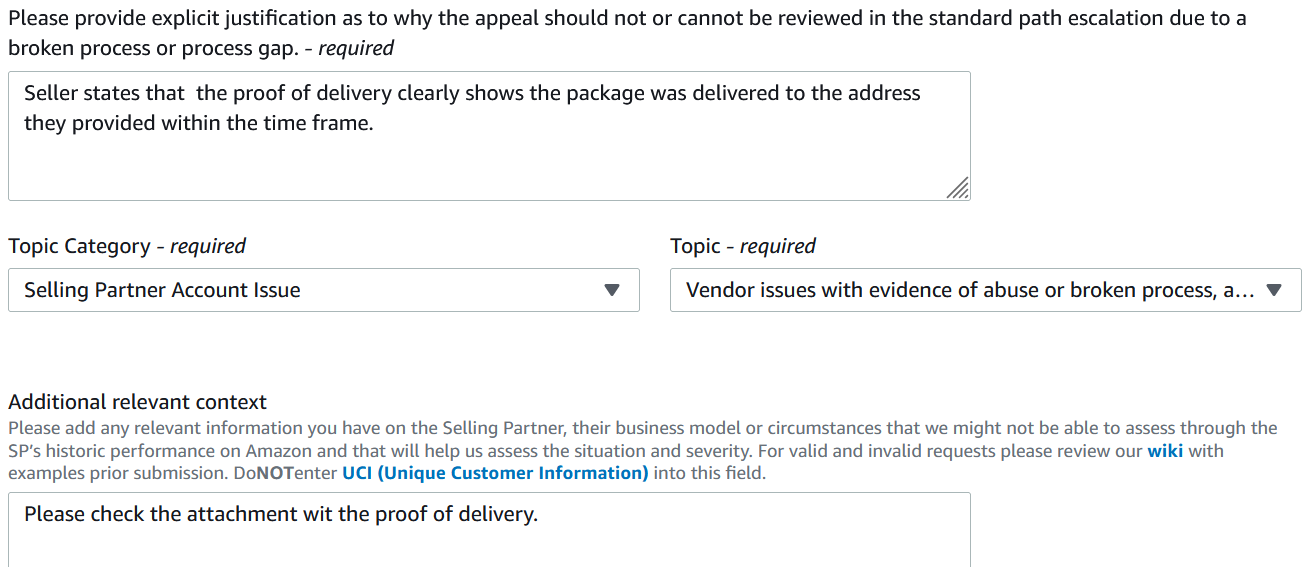1316x567 pixels.
Task: Focus the explicit justification text area
Action: coord(489,136)
